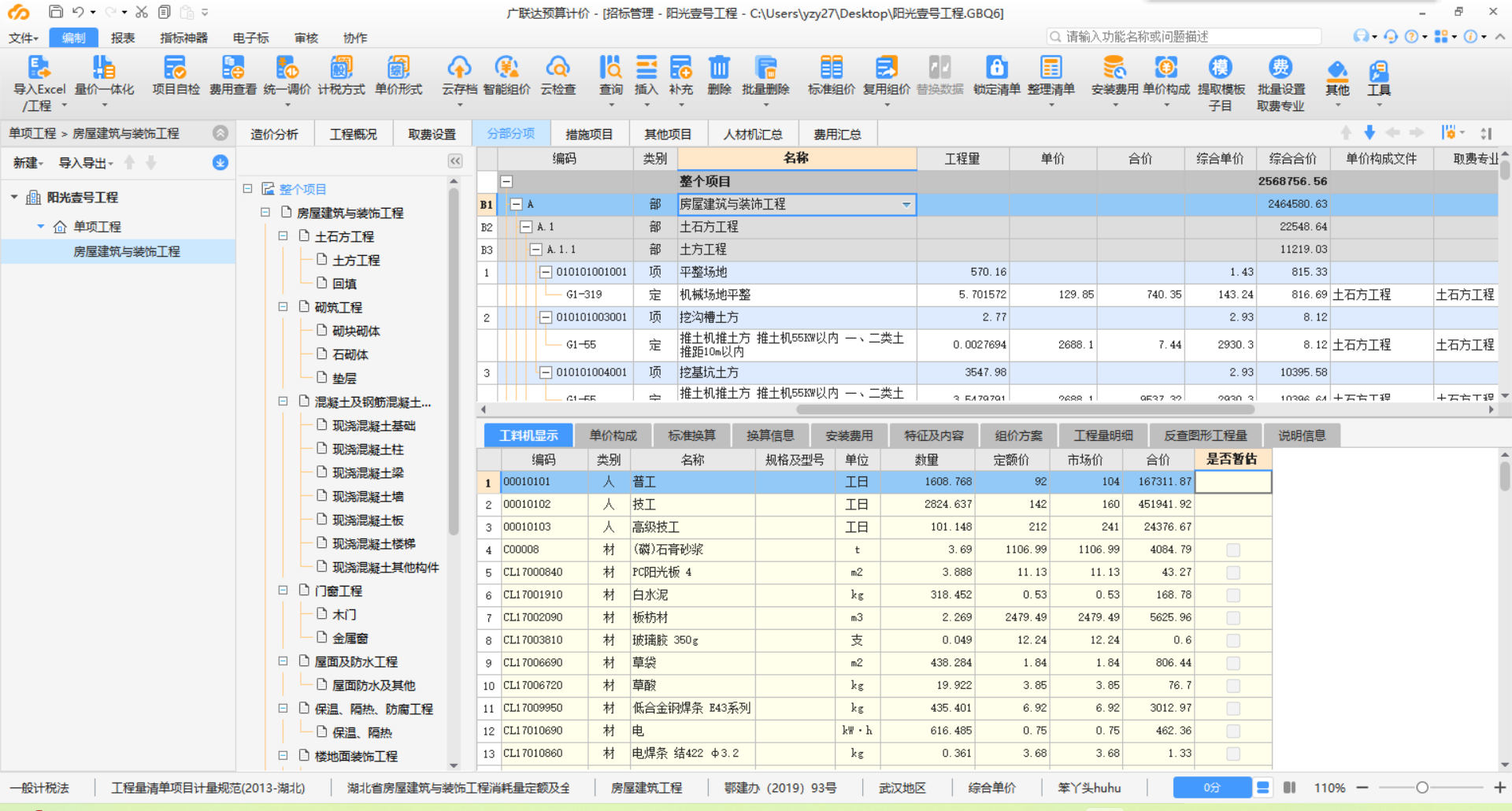Tick 是否暂估 checkbox for 玻璃胶 350g

(1233, 641)
